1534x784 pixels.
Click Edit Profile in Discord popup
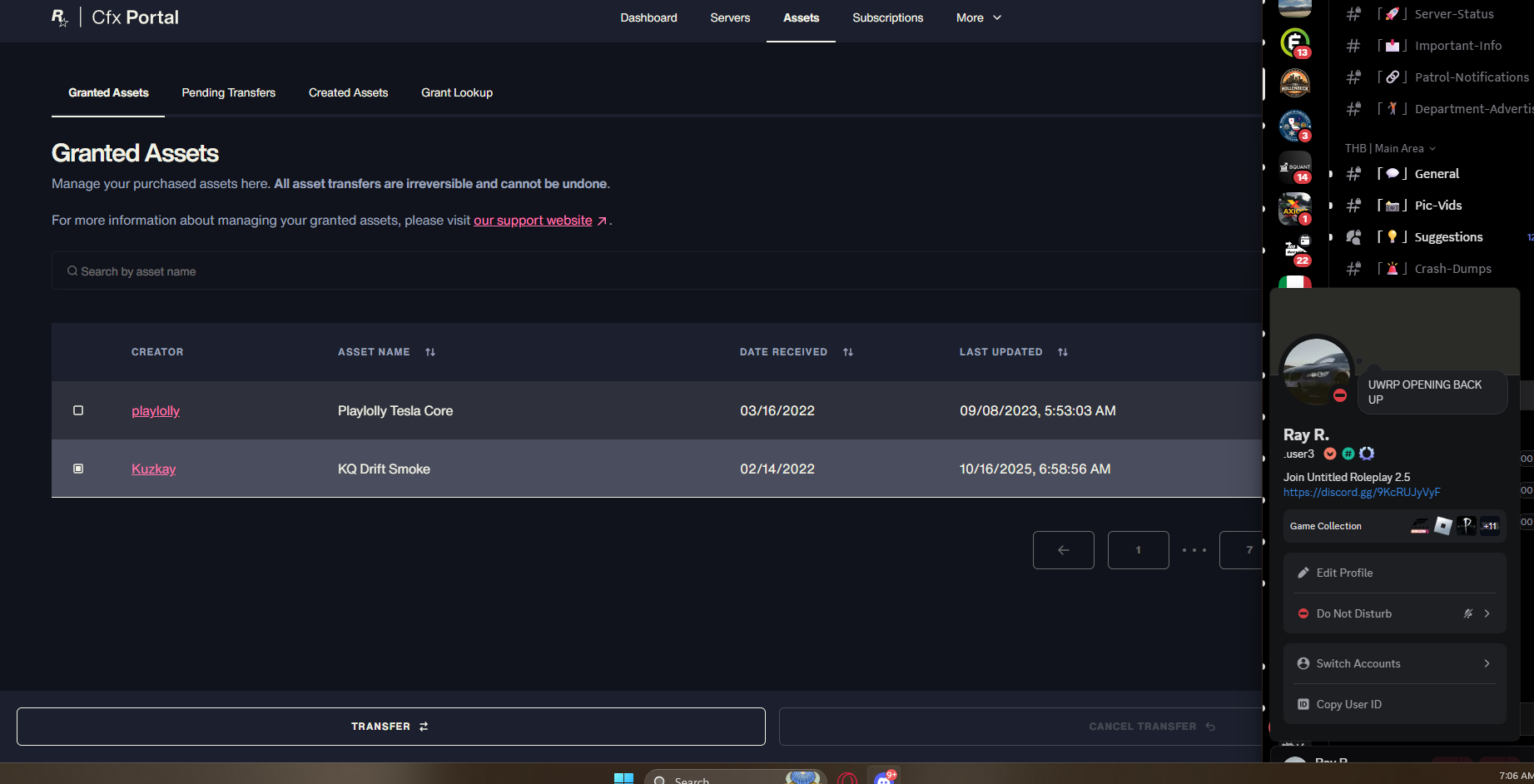point(1395,573)
